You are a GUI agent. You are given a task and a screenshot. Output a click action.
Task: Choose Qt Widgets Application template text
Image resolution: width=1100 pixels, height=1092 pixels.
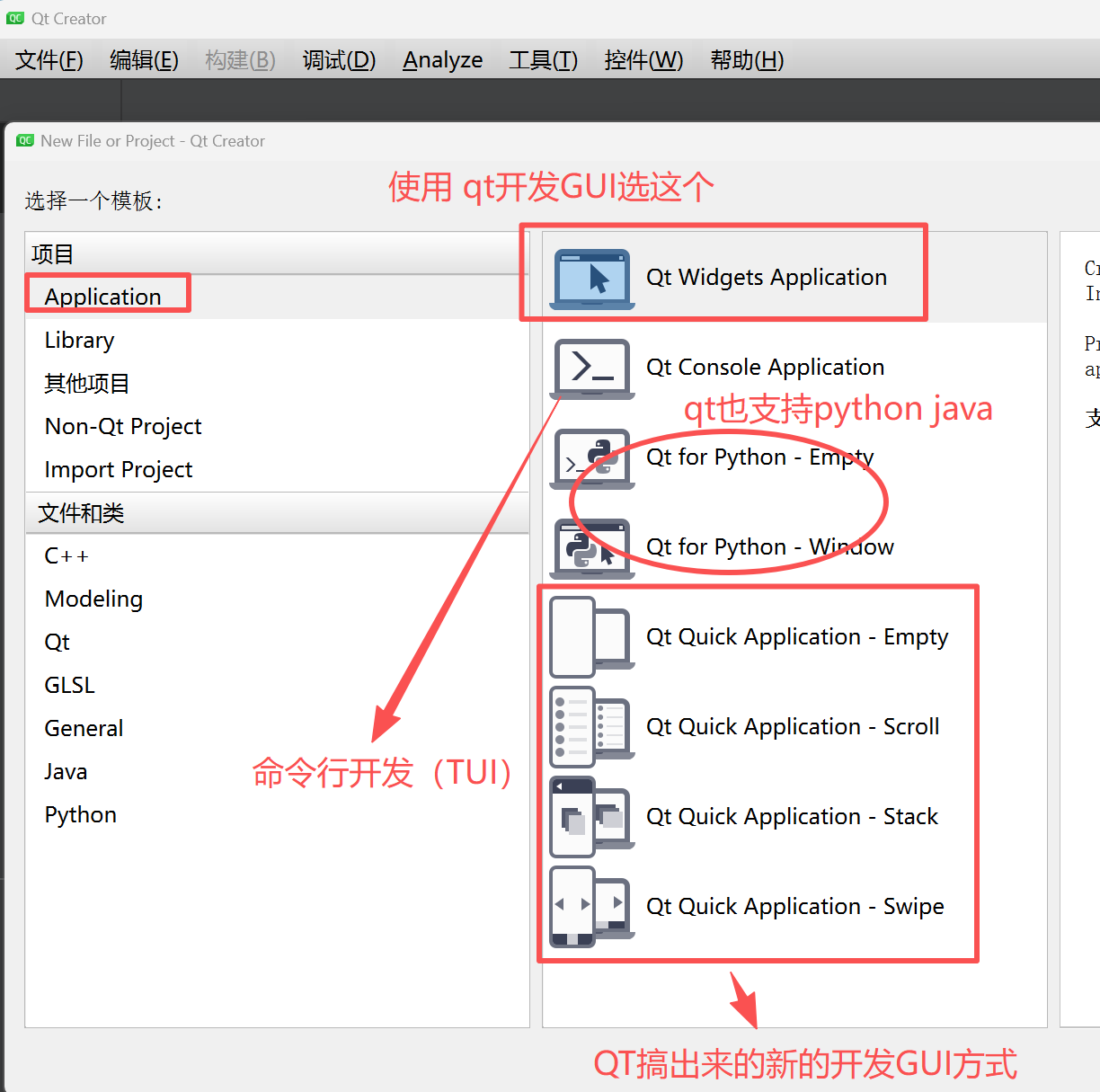click(x=767, y=277)
